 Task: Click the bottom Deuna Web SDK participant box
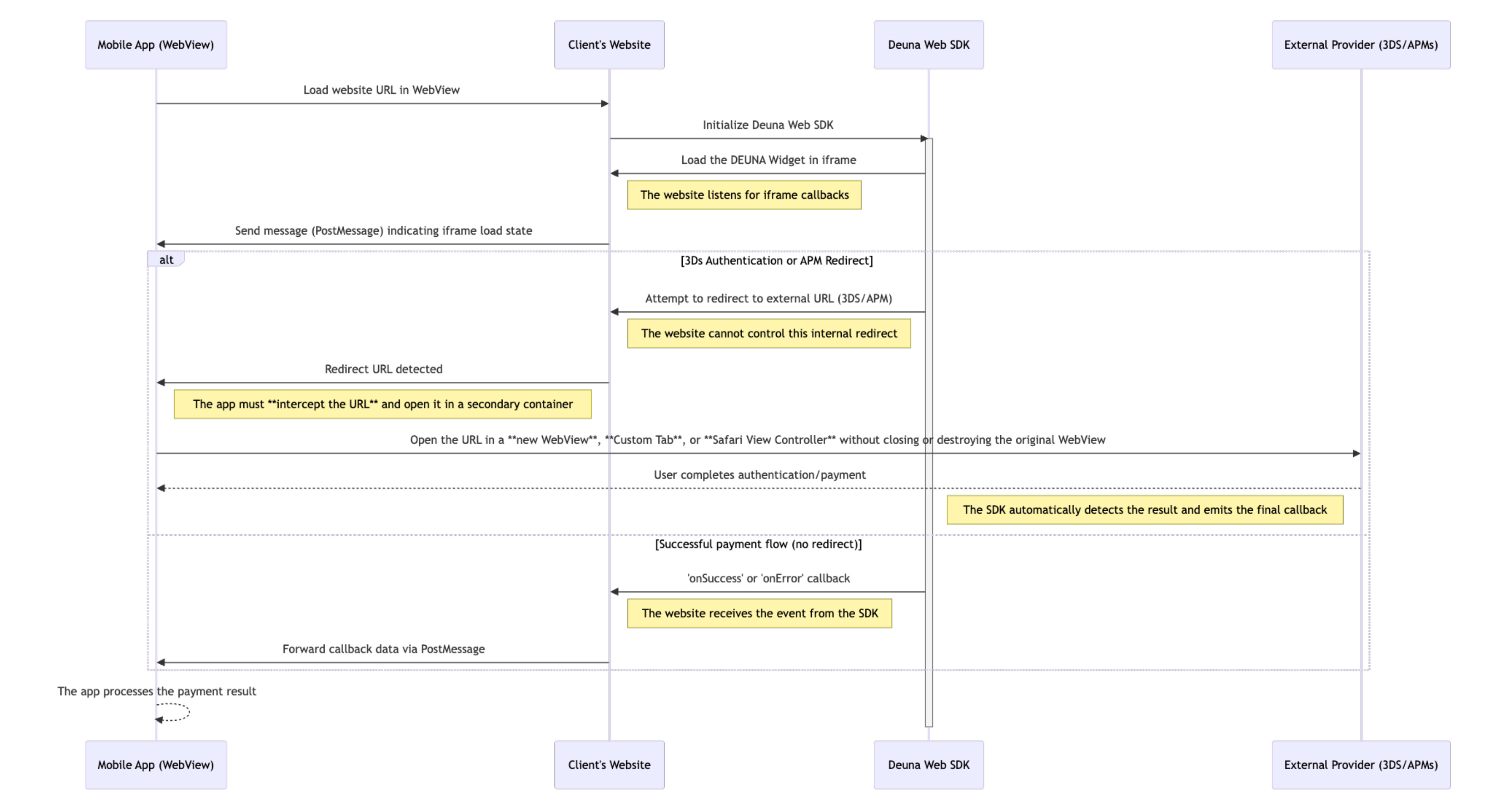coord(928,765)
